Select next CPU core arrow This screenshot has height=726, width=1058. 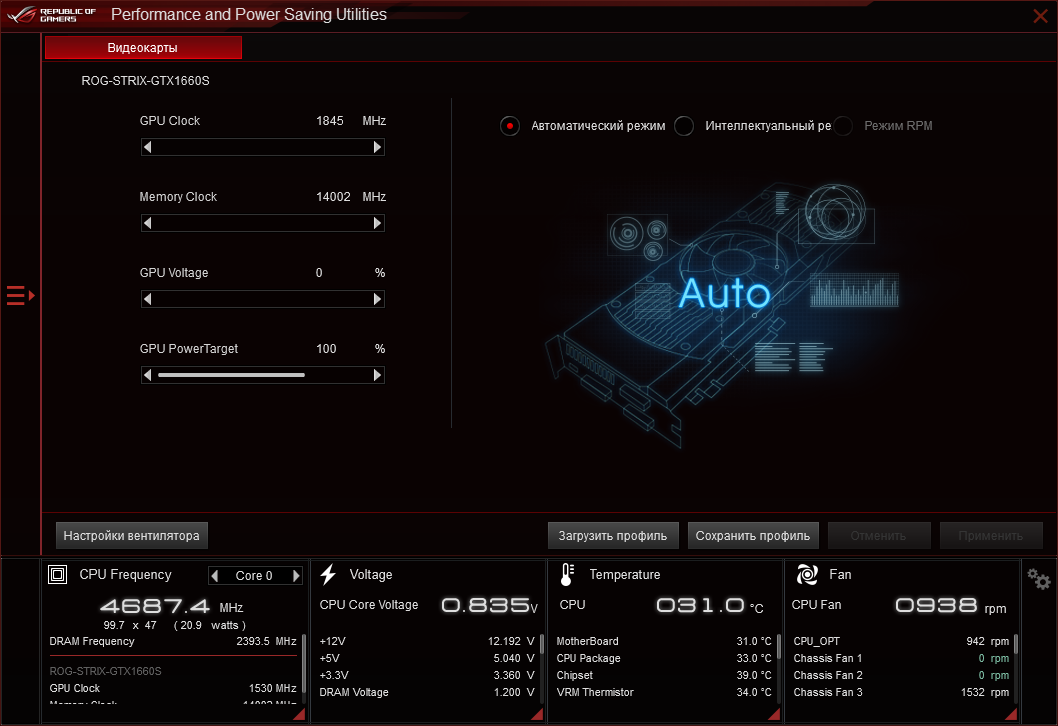[x=296, y=576]
